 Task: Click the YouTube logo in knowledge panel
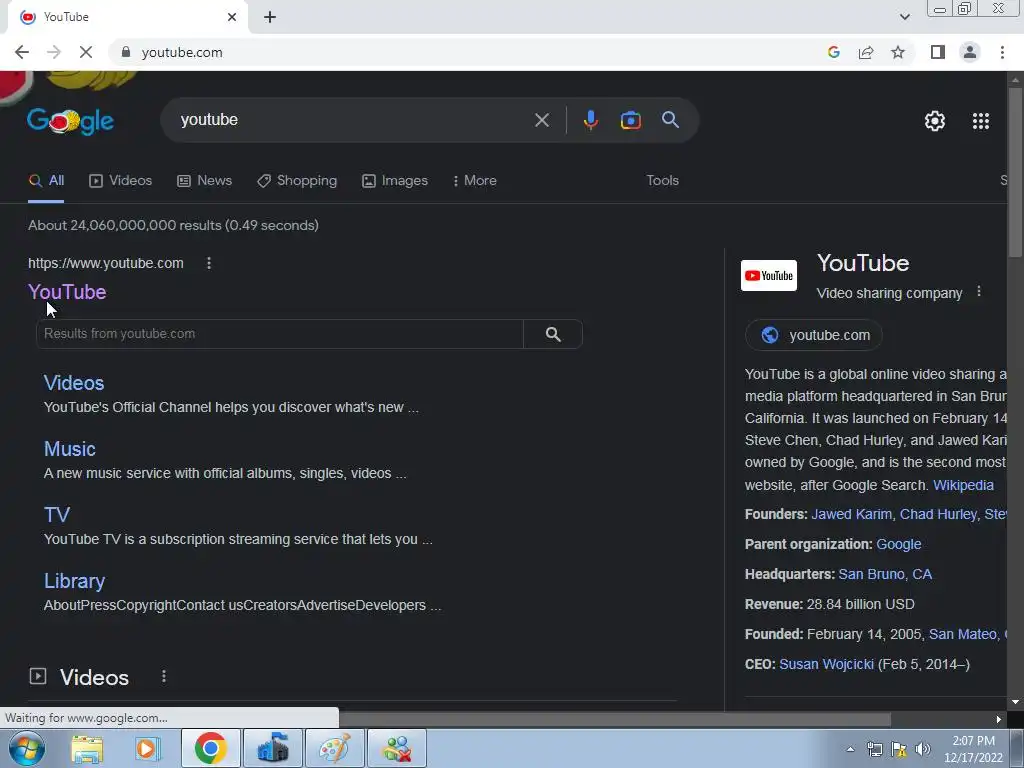point(769,276)
